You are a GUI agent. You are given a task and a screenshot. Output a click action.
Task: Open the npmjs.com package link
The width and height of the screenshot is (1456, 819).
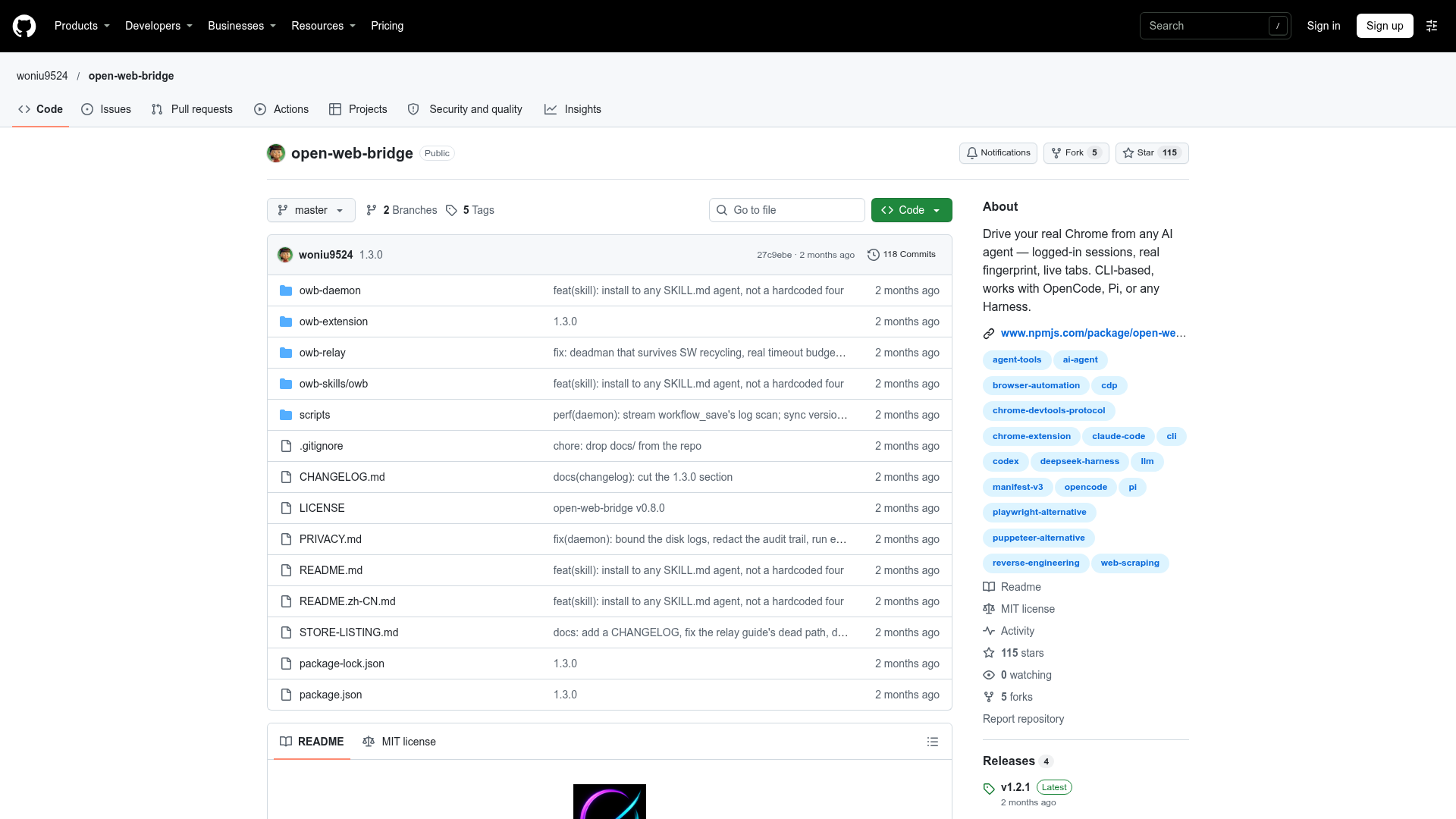point(1094,333)
